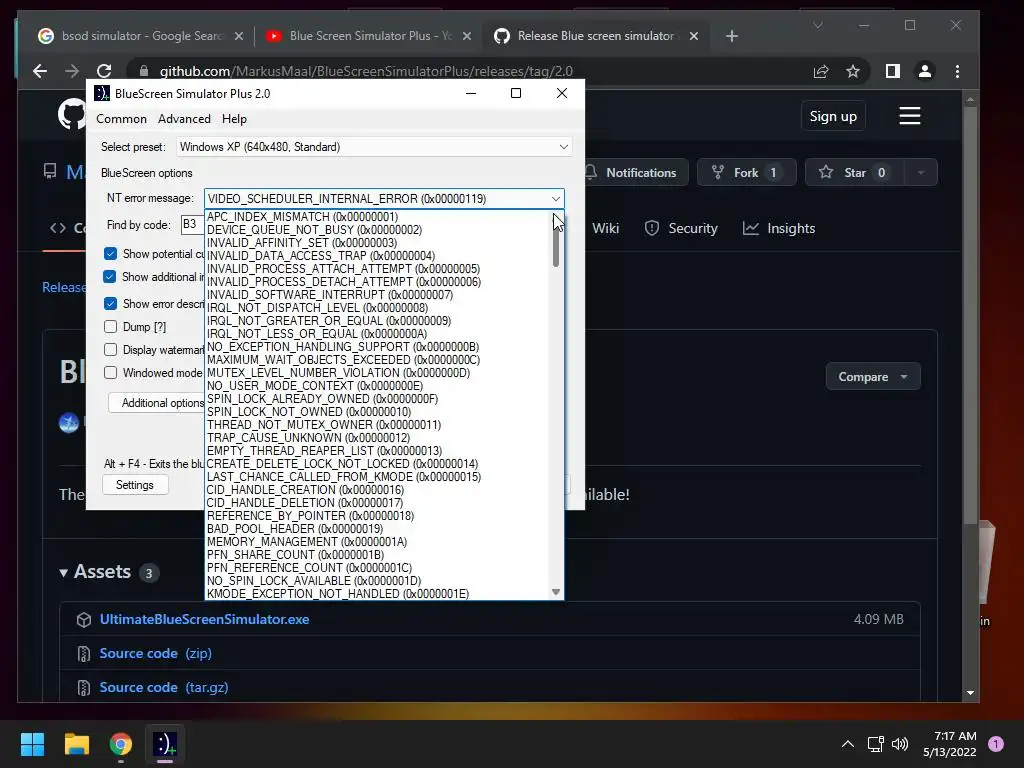Click the down arrow of error list scrollbar
The image size is (1024, 768).
click(x=556, y=592)
